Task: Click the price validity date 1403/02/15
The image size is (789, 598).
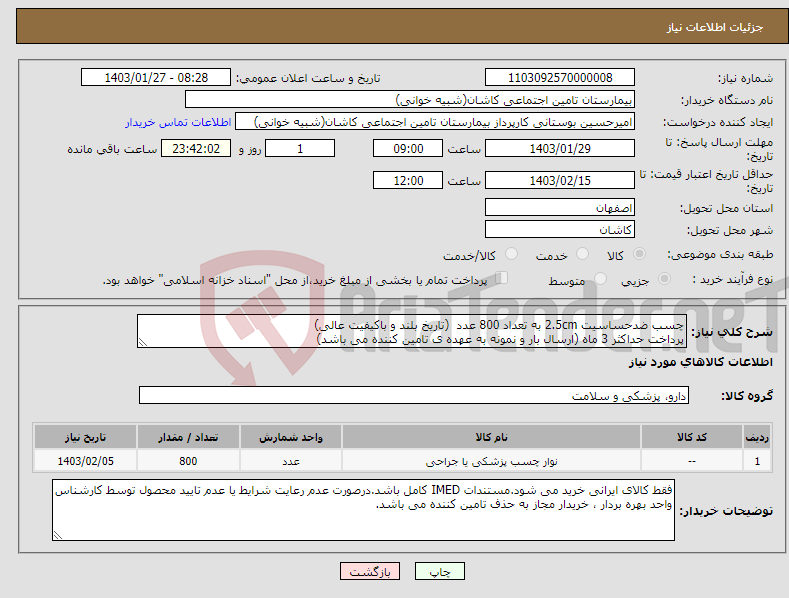Action: coord(560,180)
